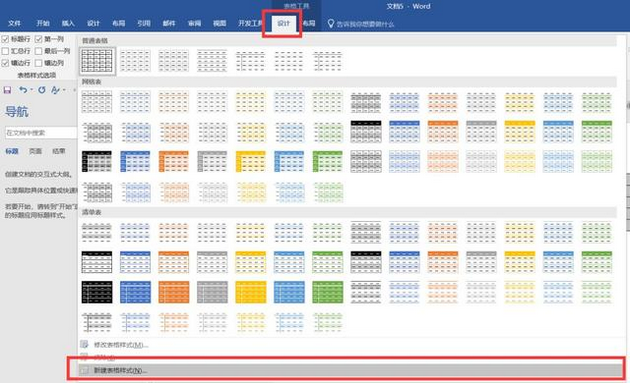The width and height of the screenshot is (633, 384).
Task: Click the 导航 navigation pane title
Action: pyautogui.click(x=17, y=111)
